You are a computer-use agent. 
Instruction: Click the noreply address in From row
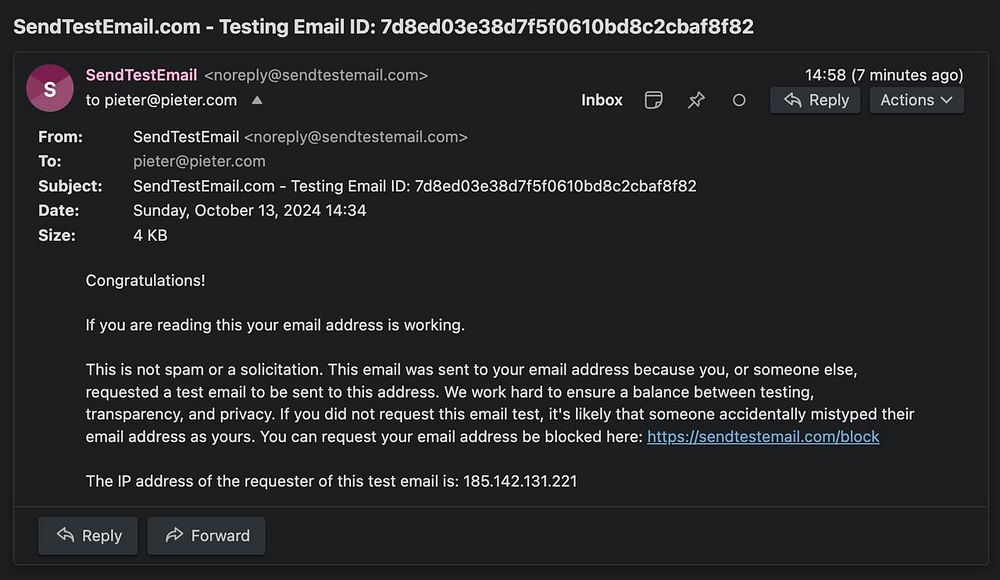tap(355, 137)
